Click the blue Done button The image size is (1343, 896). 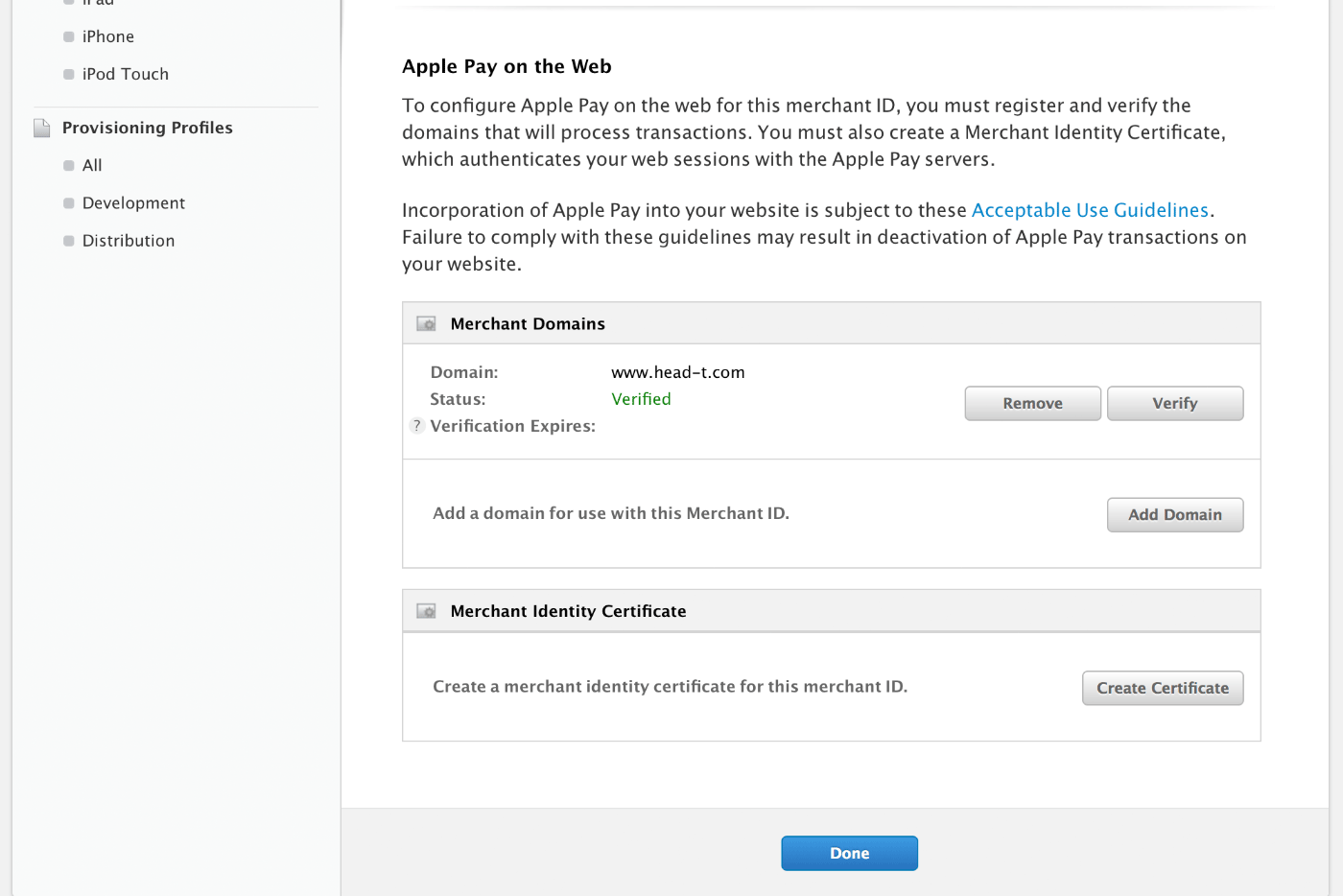[x=849, y=854]
